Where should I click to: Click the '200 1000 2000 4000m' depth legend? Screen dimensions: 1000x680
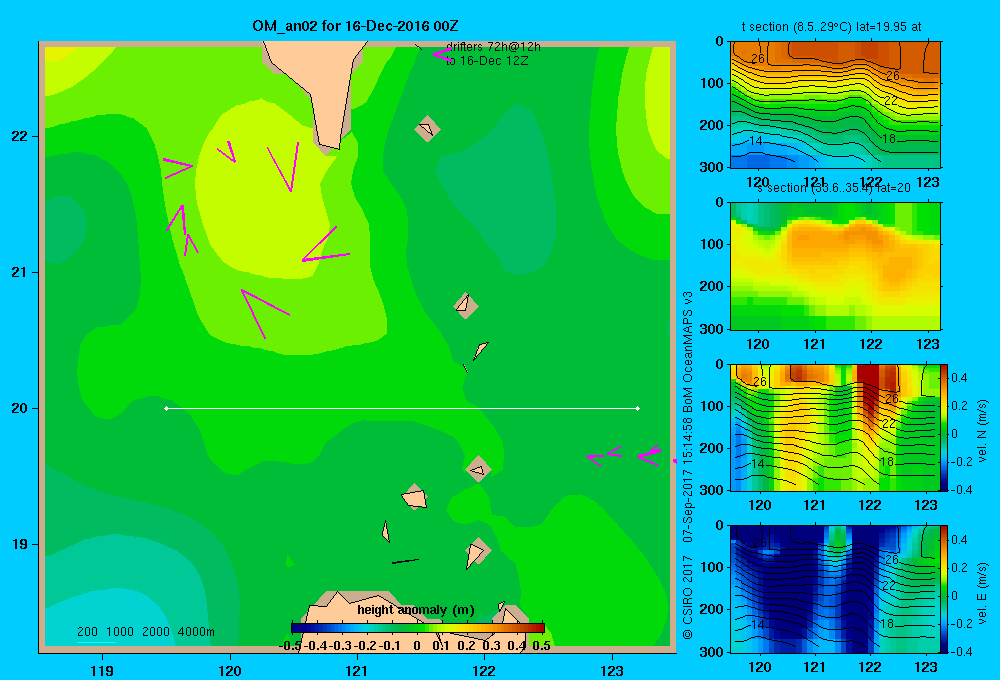click(145, 632)
